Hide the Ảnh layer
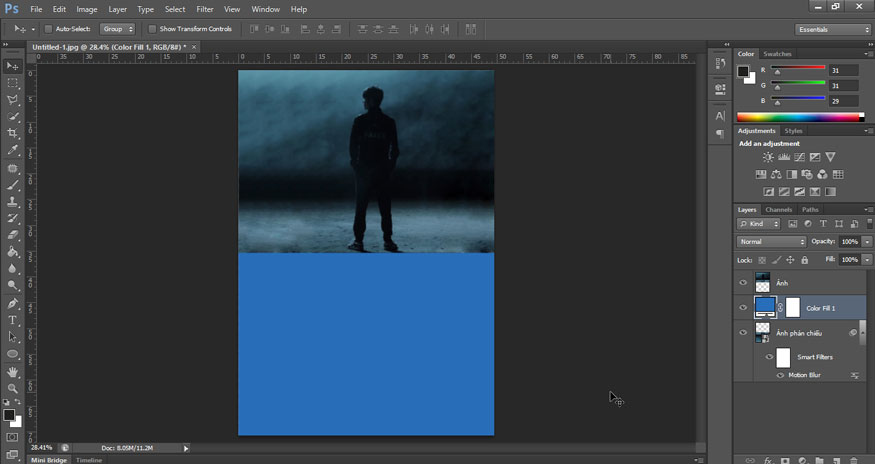Screen dimensions: 875x464 click(743, 283)
